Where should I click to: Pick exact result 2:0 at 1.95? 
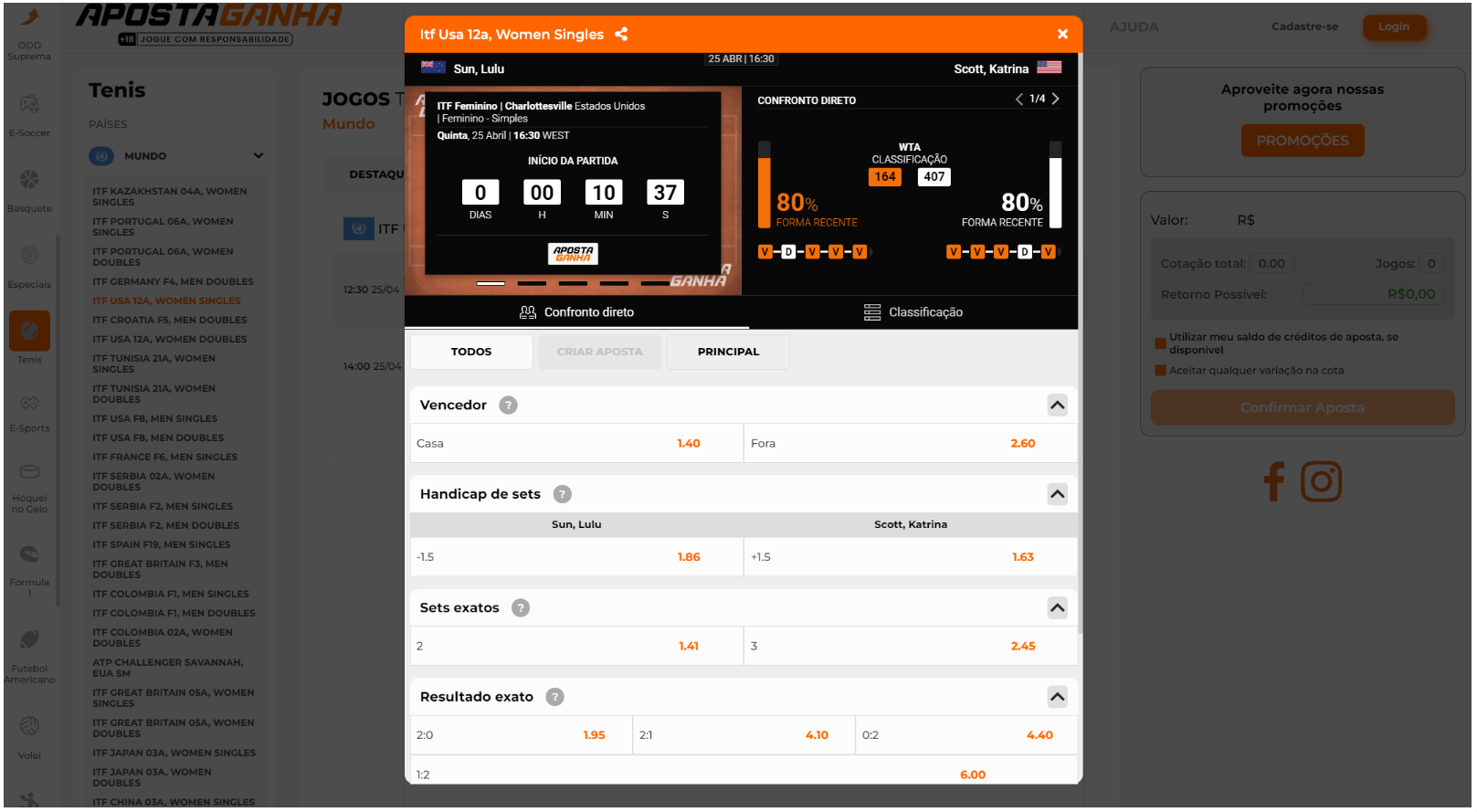521,735
